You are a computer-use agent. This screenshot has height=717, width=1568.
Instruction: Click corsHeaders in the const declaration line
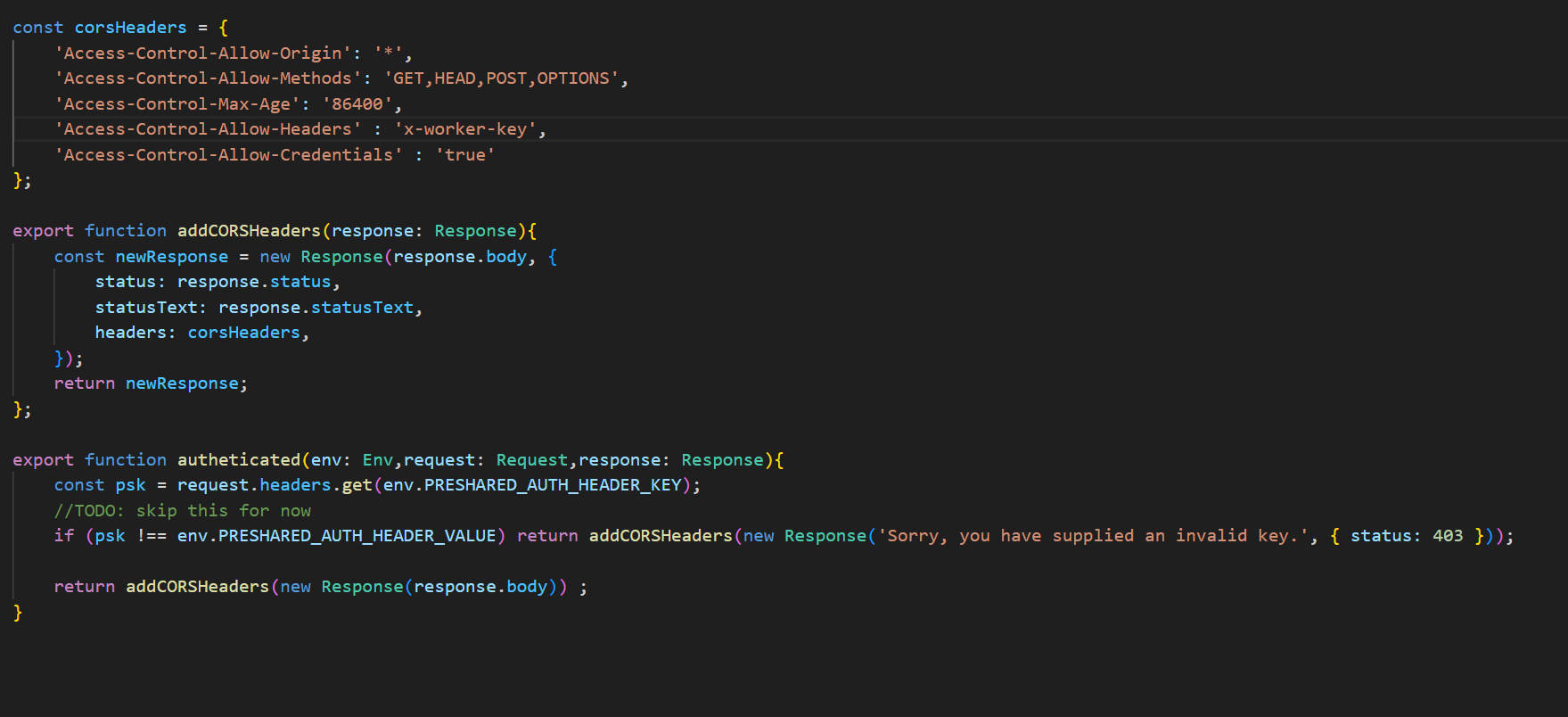click(130, 28)
